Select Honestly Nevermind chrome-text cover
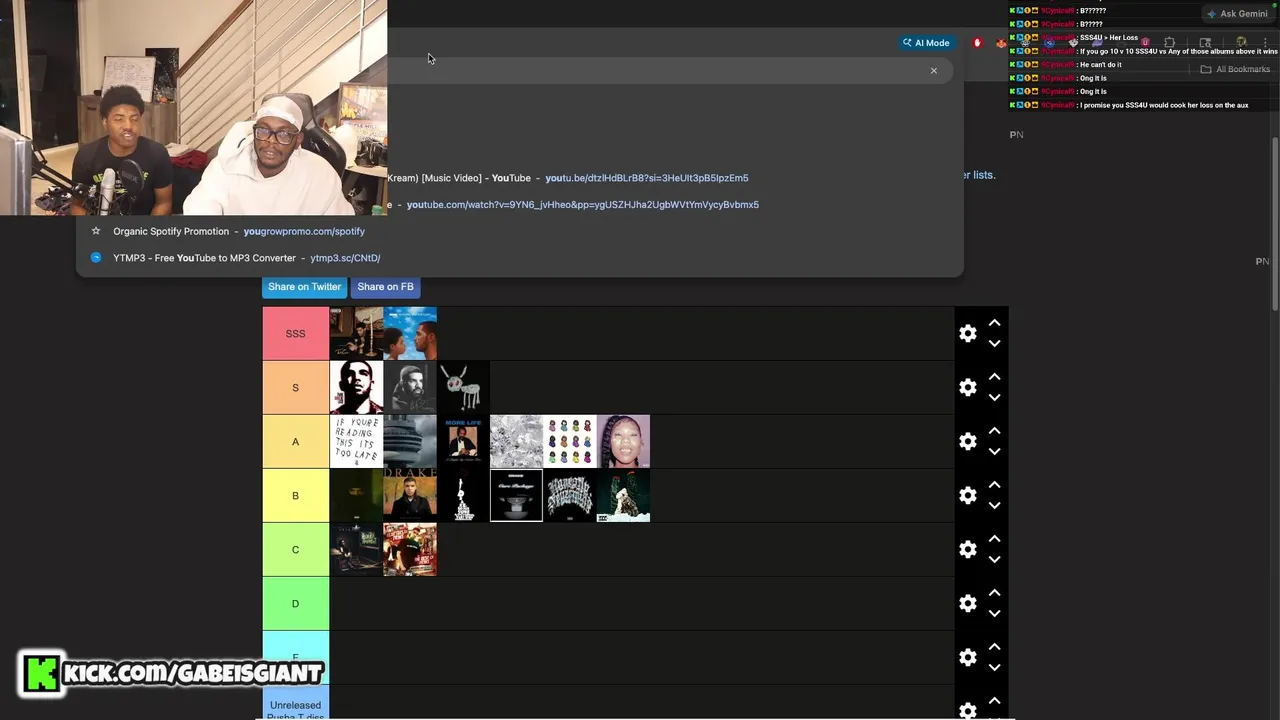 [x=570, y=496]
